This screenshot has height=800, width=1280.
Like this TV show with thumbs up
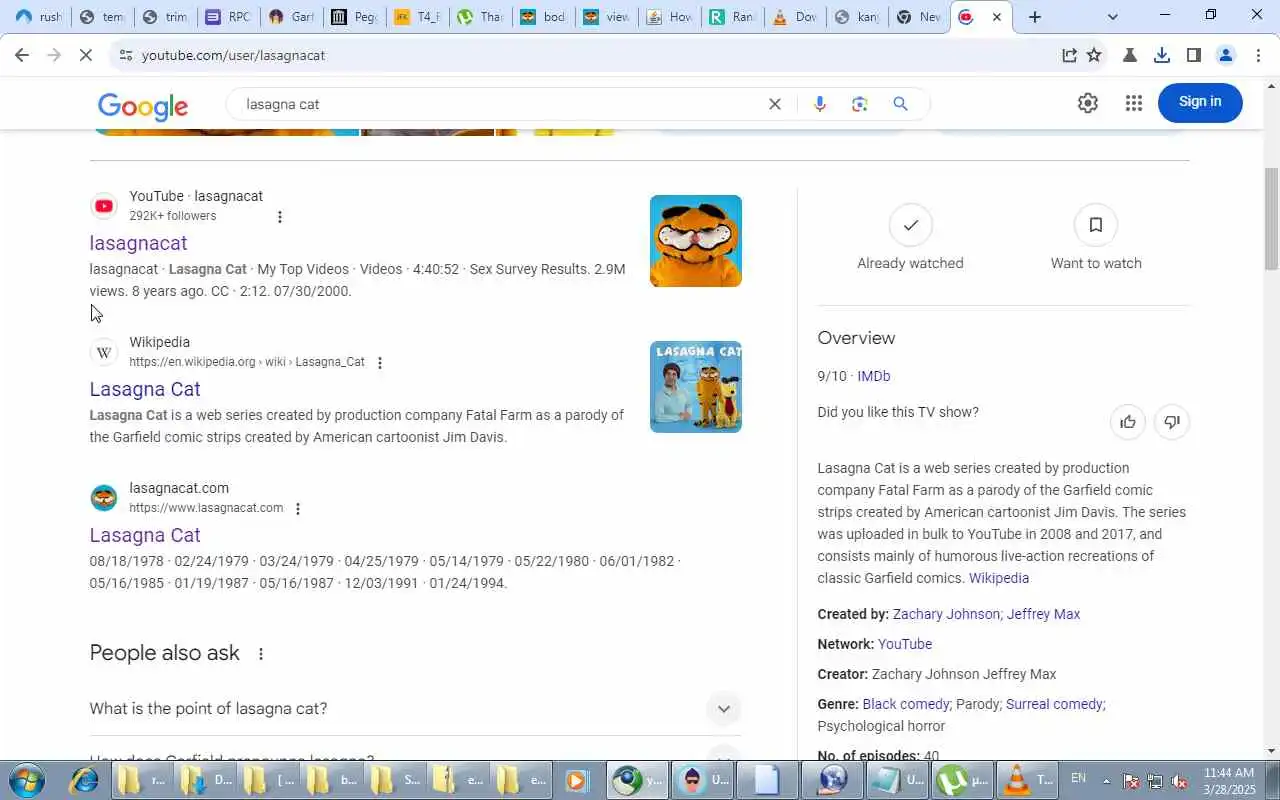pyautogui.click(x=1128, y=422)
